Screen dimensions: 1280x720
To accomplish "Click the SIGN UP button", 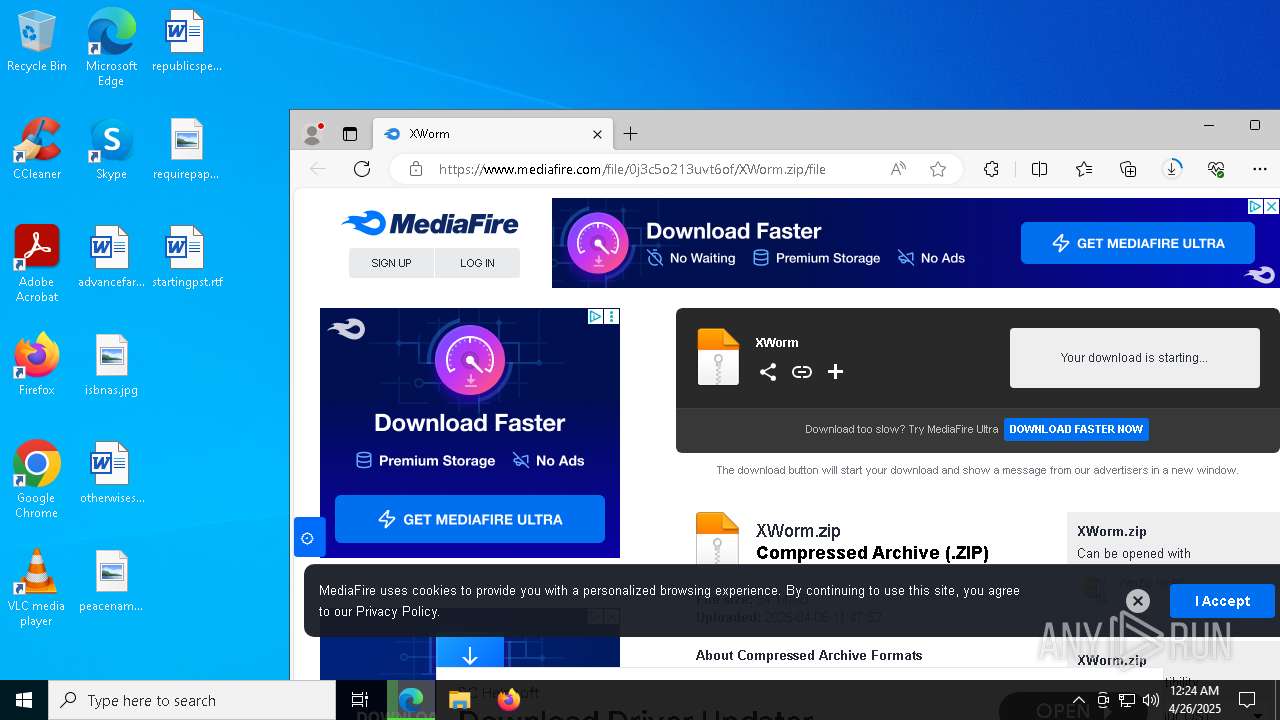I will (391, 263).
